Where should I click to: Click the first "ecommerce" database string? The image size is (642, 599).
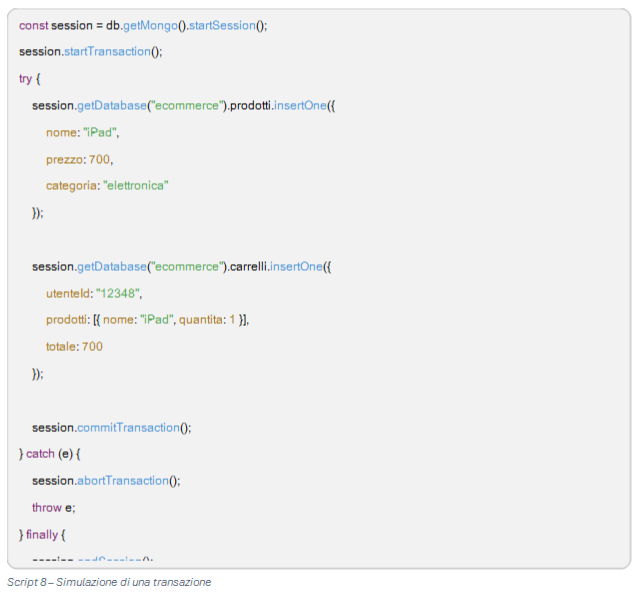187,106
